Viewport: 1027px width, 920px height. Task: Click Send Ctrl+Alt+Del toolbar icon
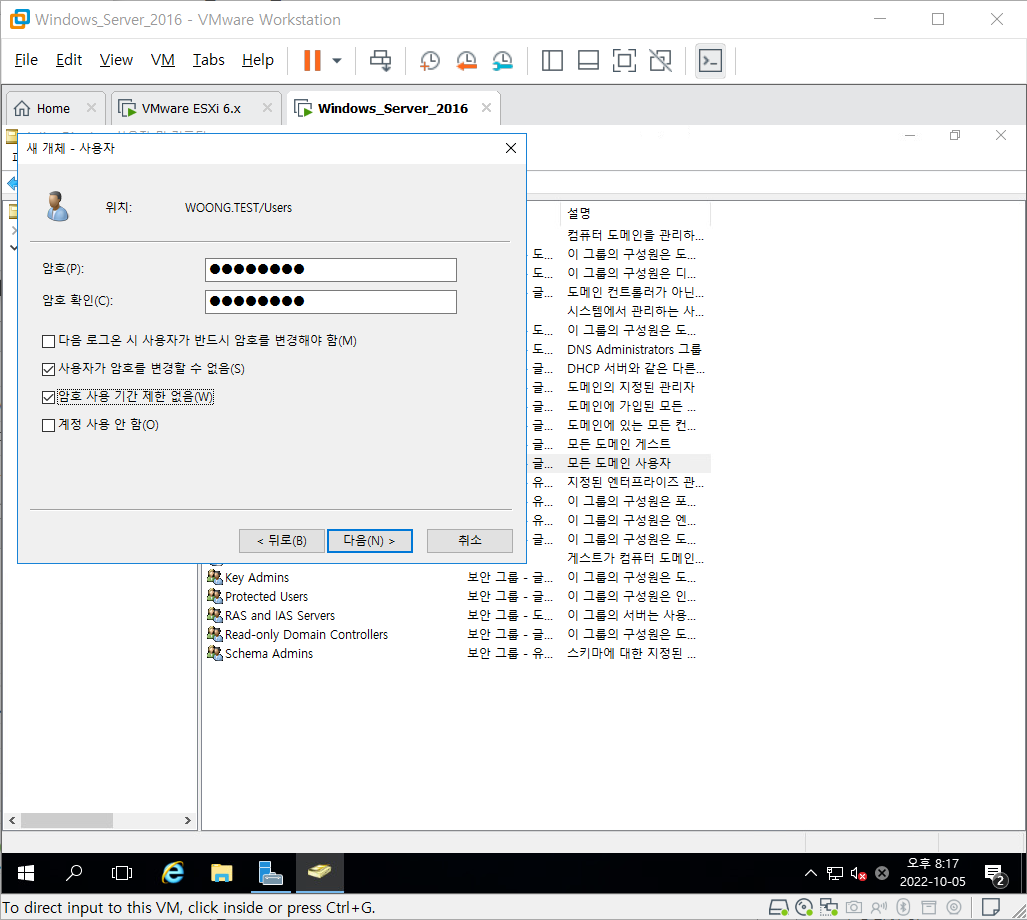coord(381,60)
